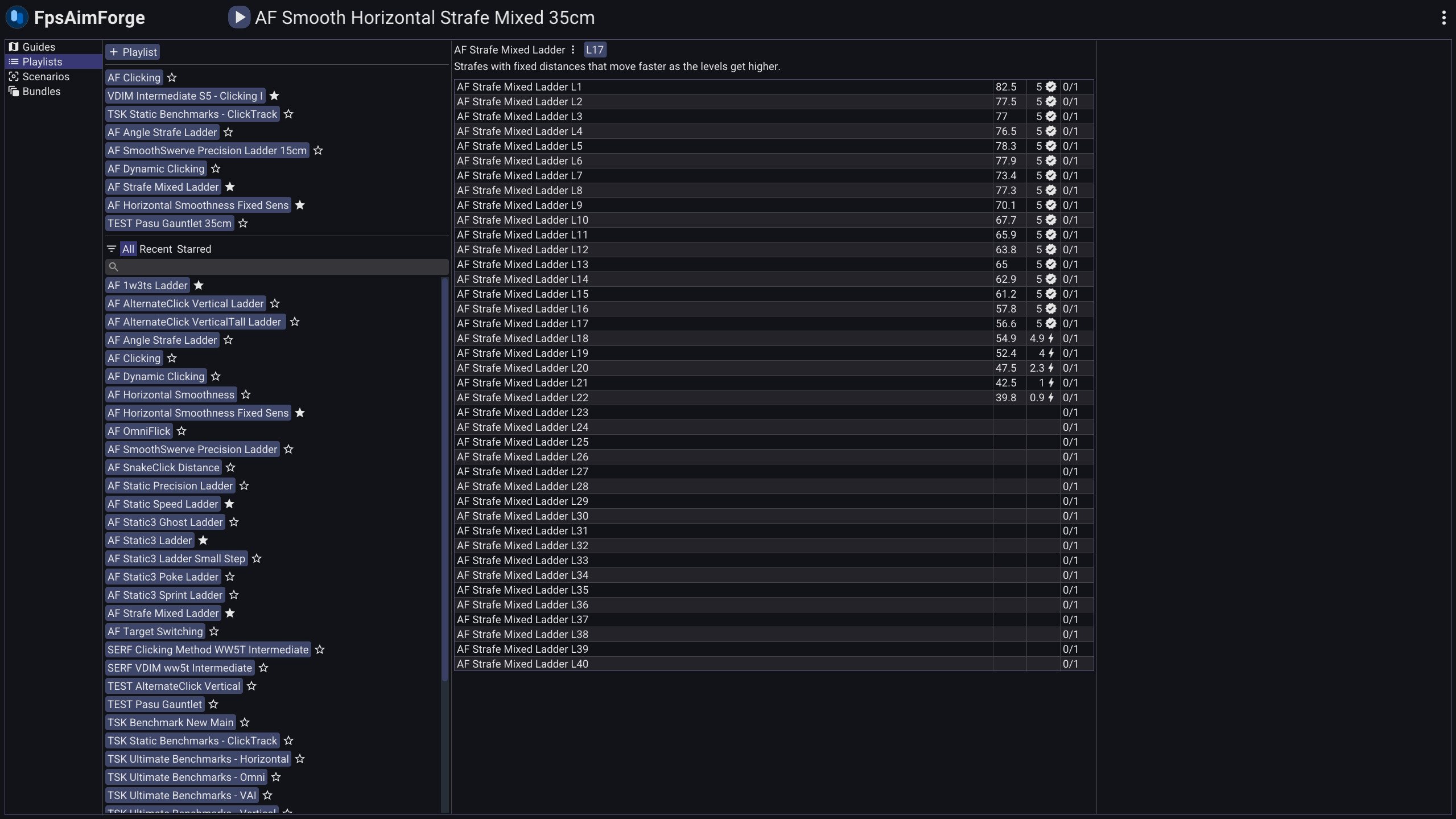
Task: Open pinned AF Horizontal Smoothness Fixed Sens
Action: click(198, 205)
